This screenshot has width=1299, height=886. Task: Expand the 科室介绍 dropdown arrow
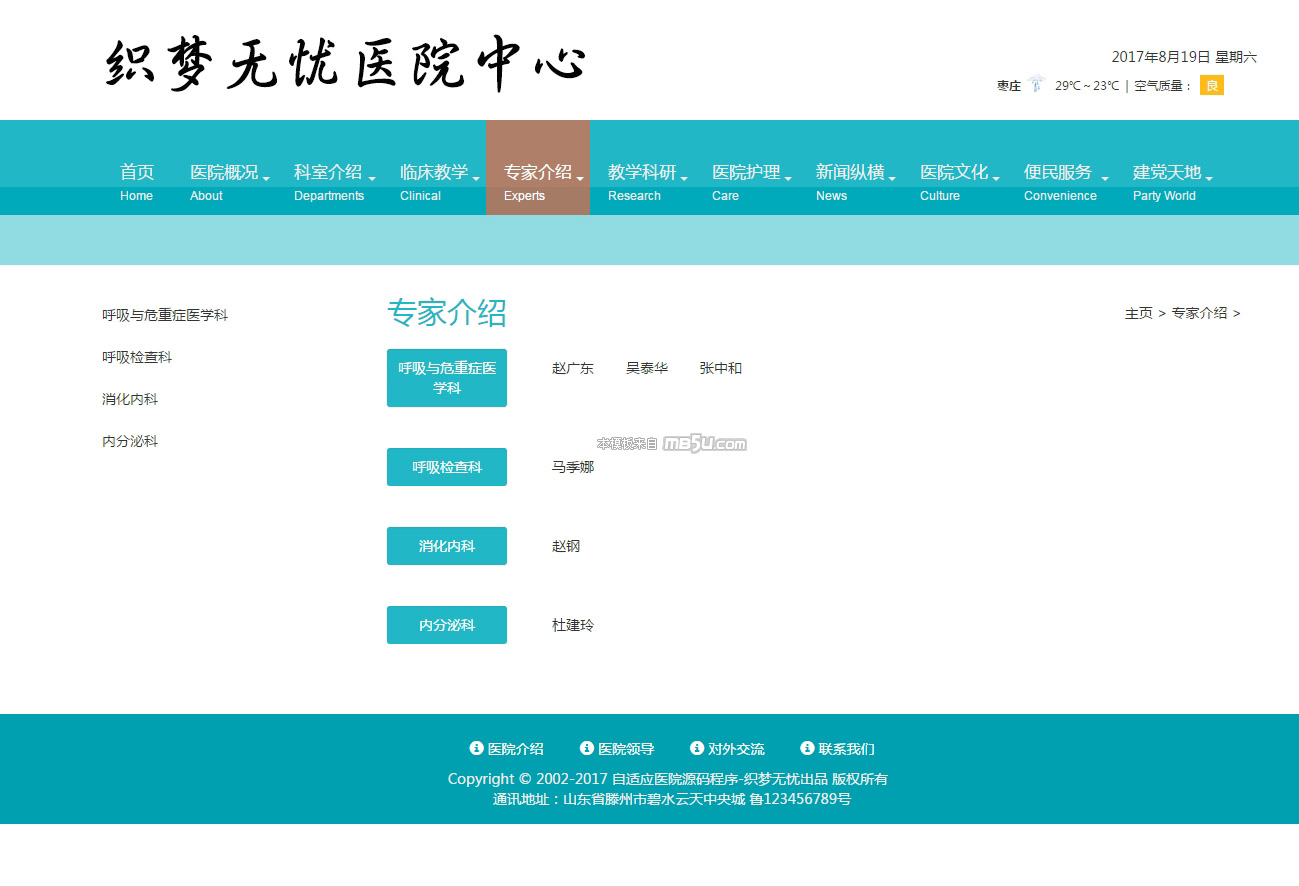[371, 179]
